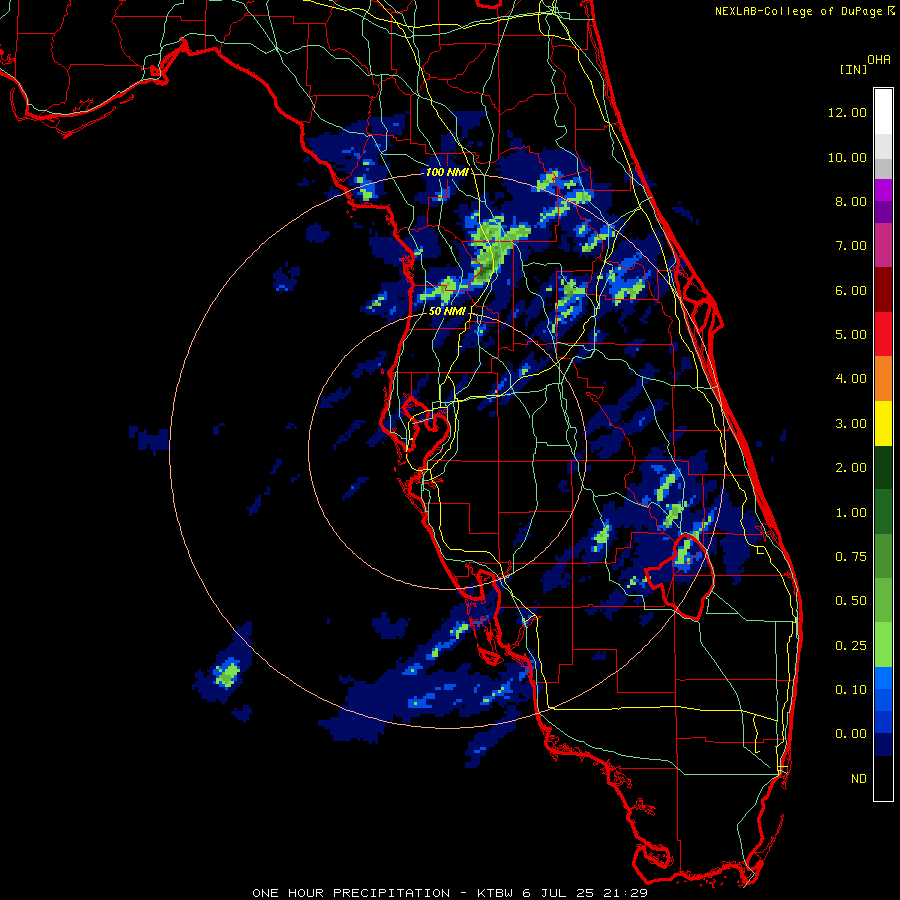The height and width of the screenshot is (900, 900).
Task: Select the ND legend label
Action: coord(859,779)
